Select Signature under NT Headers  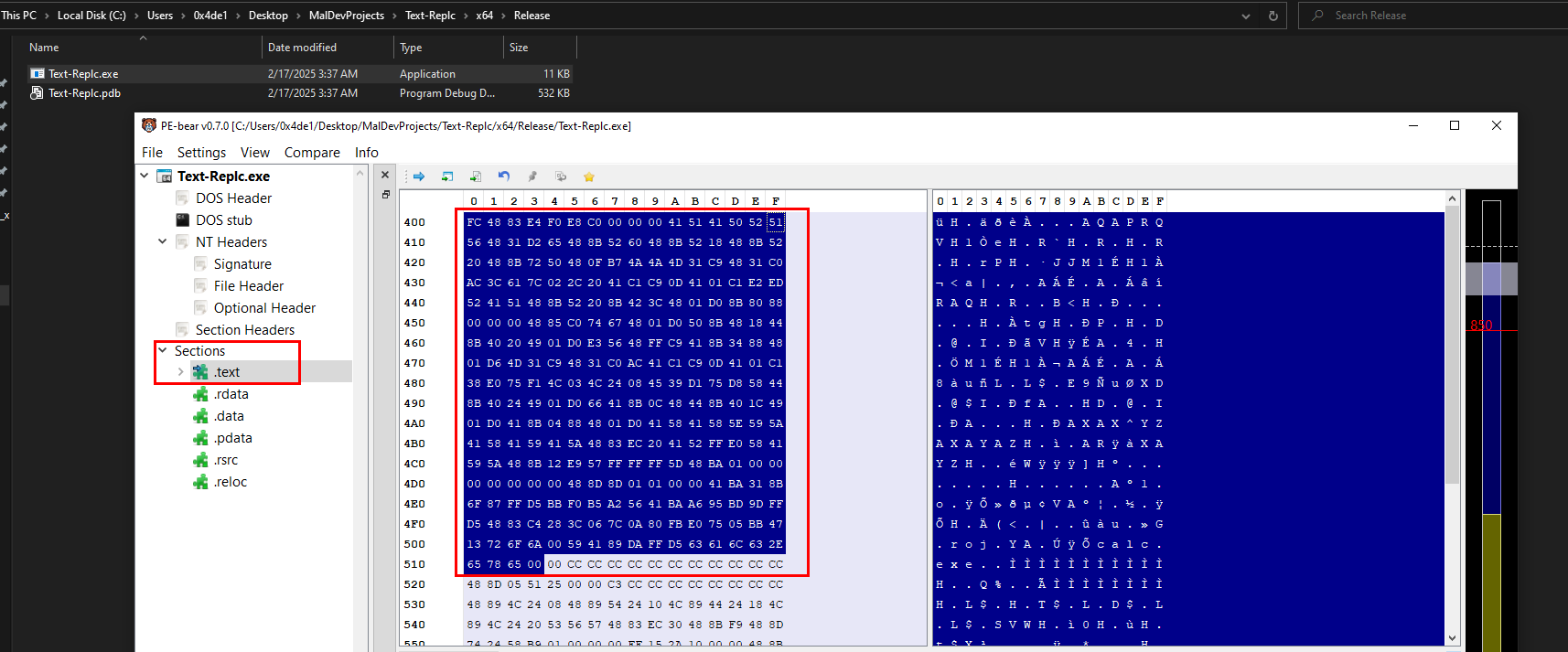(242, 264)
